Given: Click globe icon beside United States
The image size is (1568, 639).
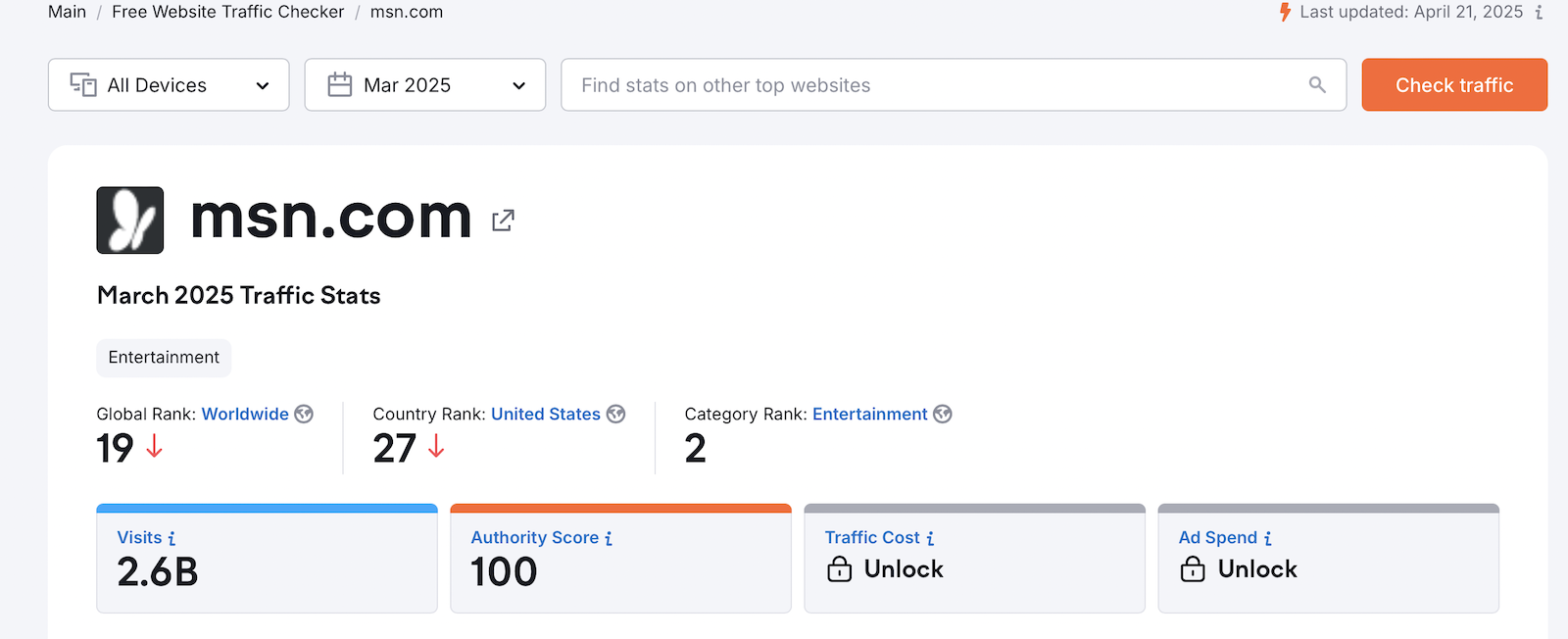Looking at the screenshot, I should point(615,415).
